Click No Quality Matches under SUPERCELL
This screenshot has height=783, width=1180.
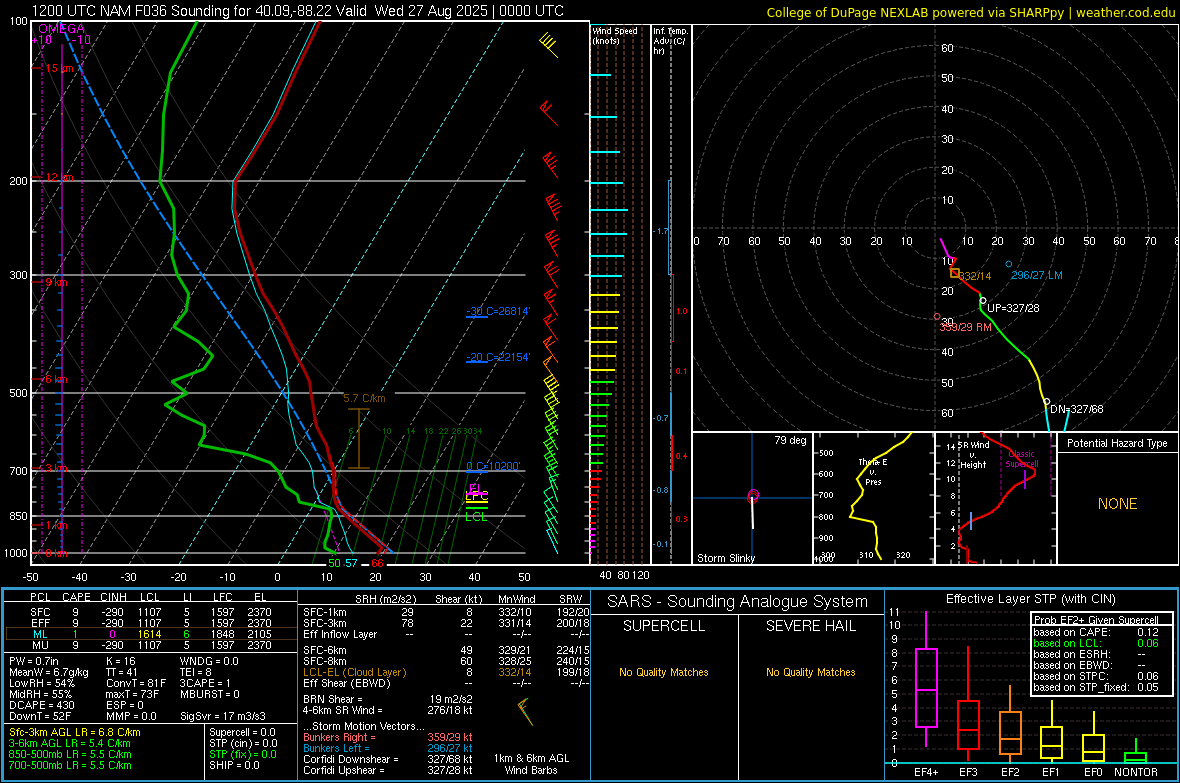point(664,672)
